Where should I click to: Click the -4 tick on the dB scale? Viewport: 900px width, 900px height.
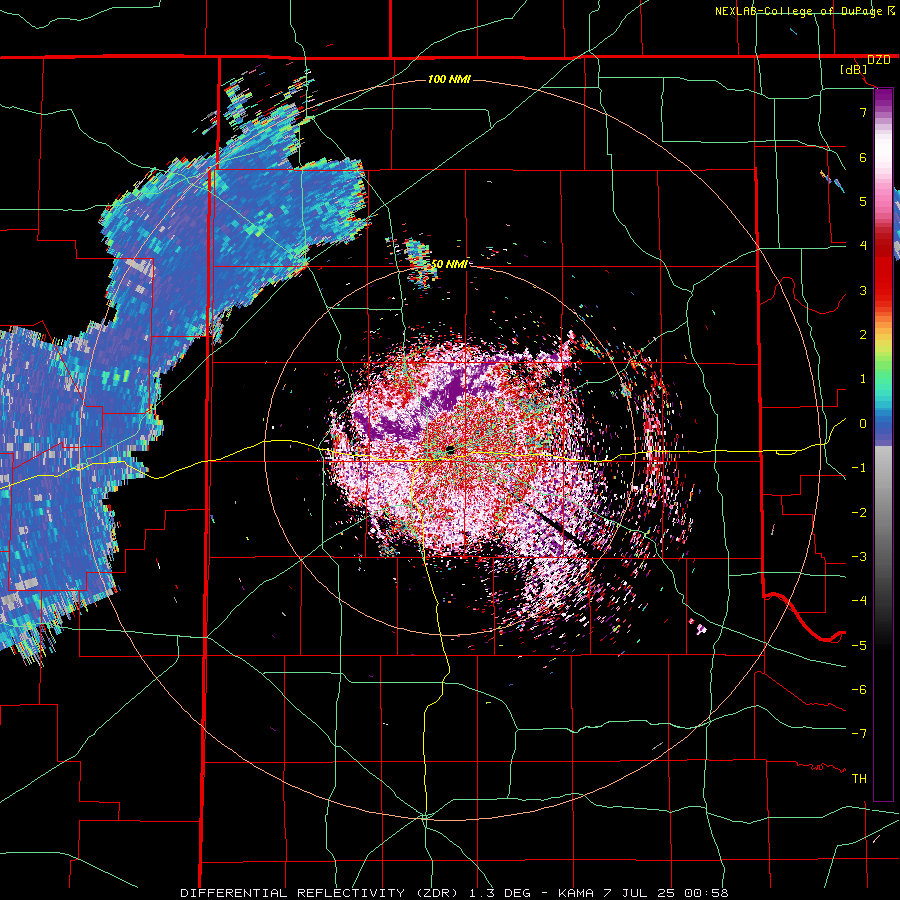pos(859,601)
